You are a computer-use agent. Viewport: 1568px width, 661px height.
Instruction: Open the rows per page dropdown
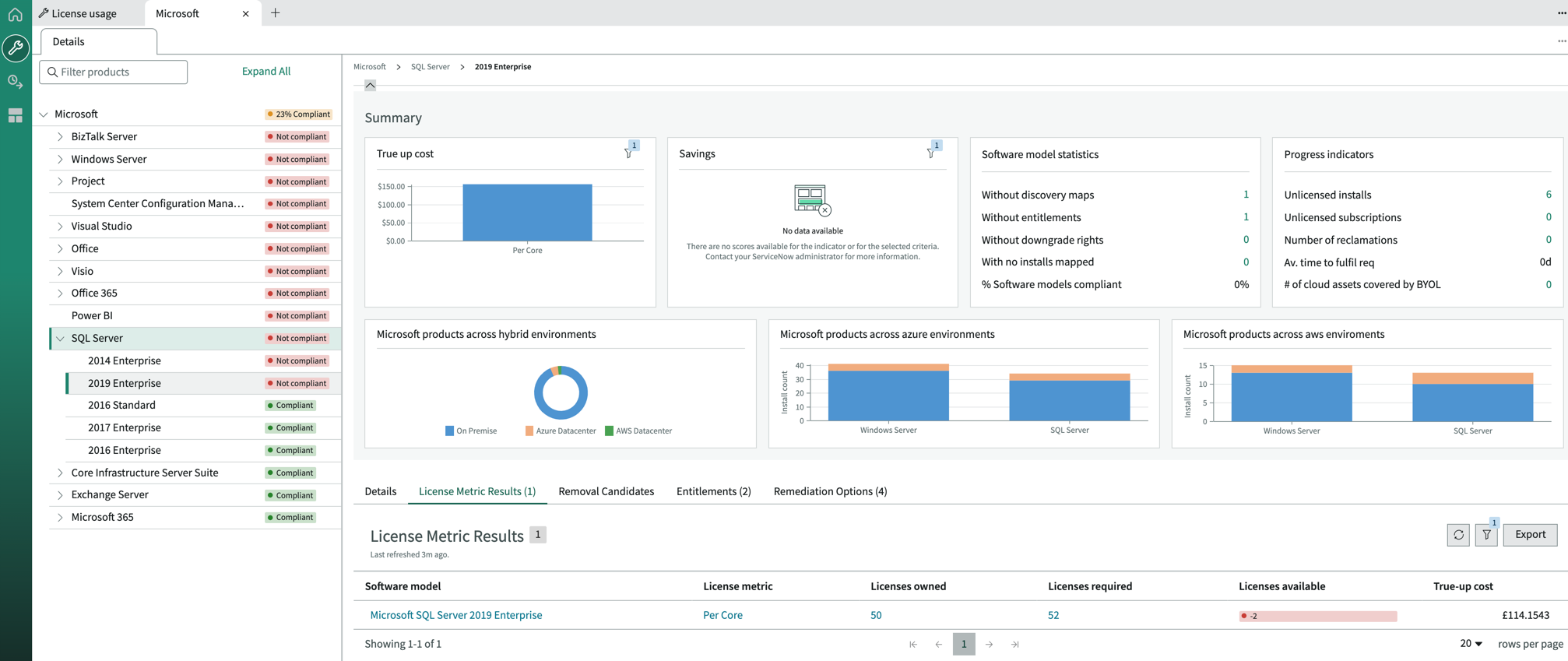click(x=1471, y=644)
